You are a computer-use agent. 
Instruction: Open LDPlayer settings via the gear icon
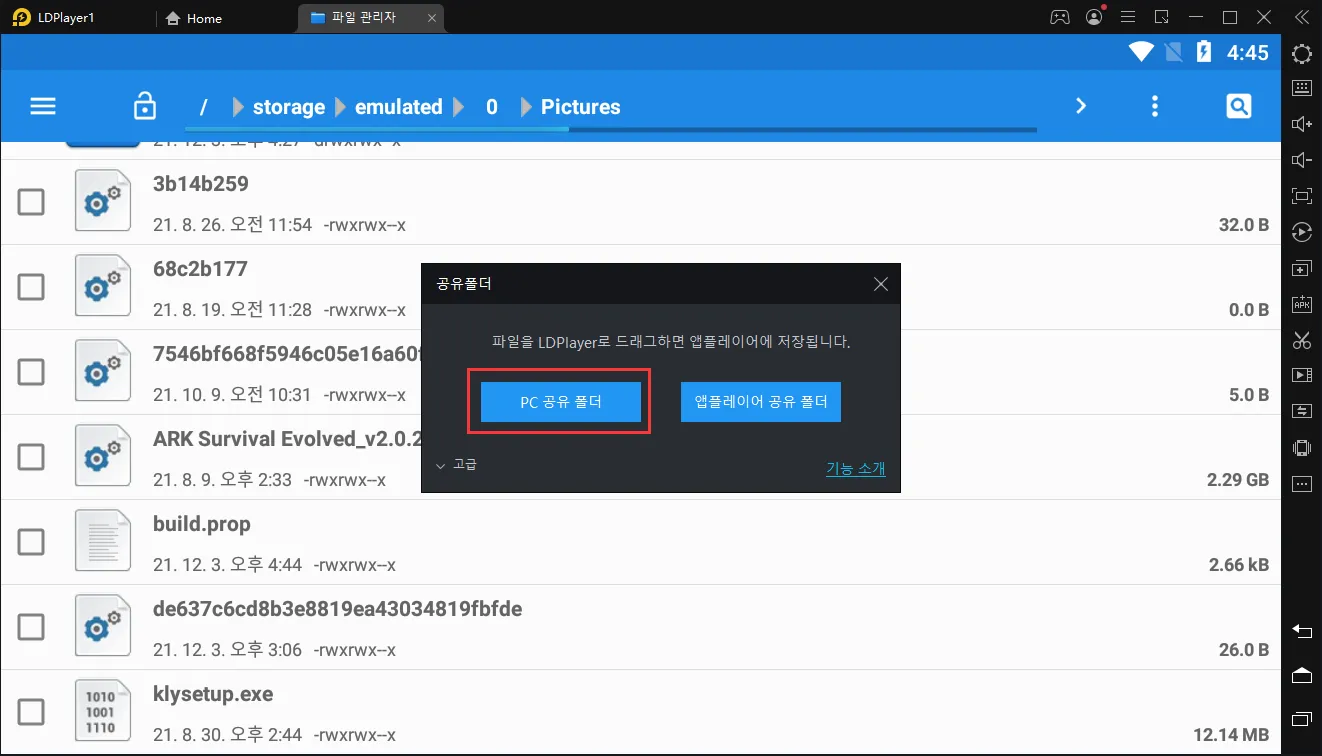(x=1301, y=54)
